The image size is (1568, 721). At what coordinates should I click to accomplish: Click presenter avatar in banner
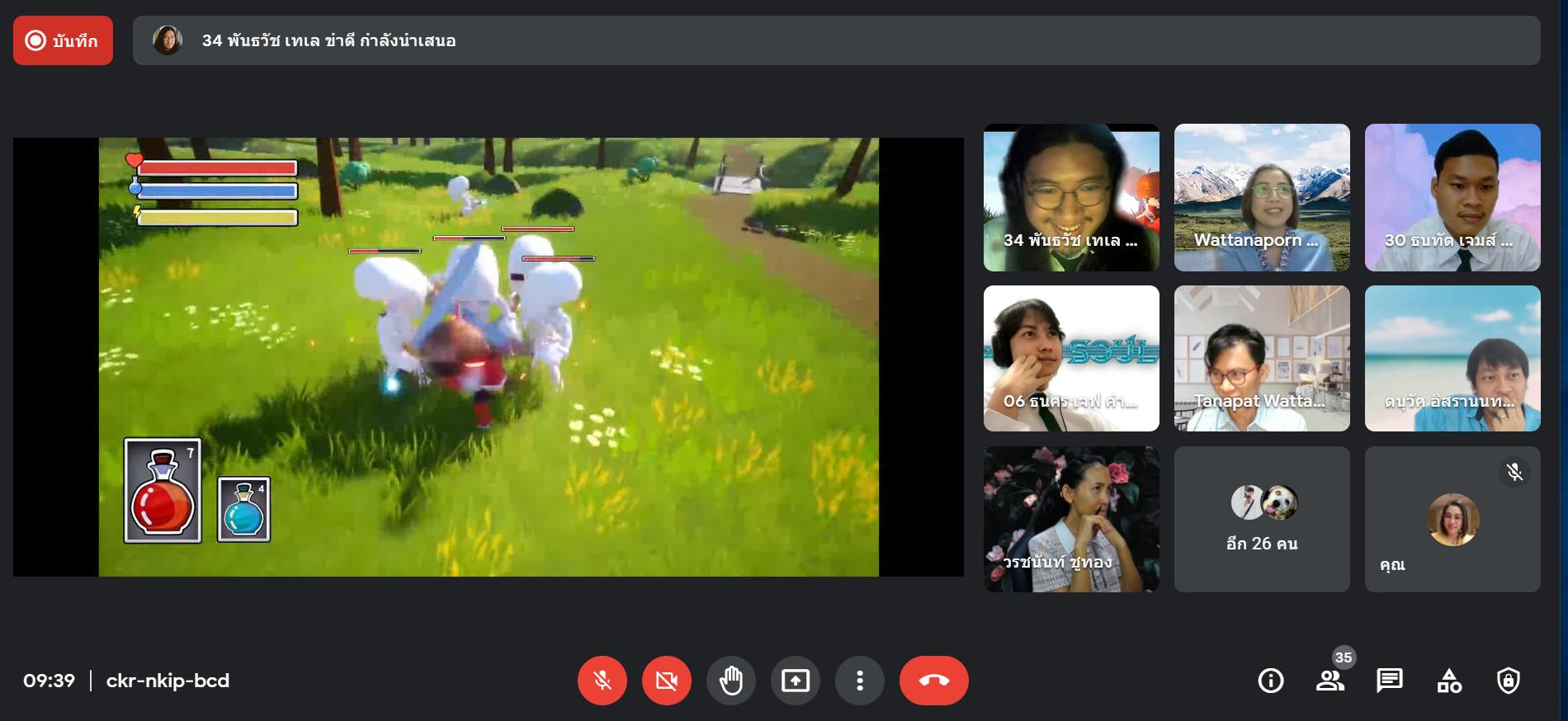[x=168, y=40]
